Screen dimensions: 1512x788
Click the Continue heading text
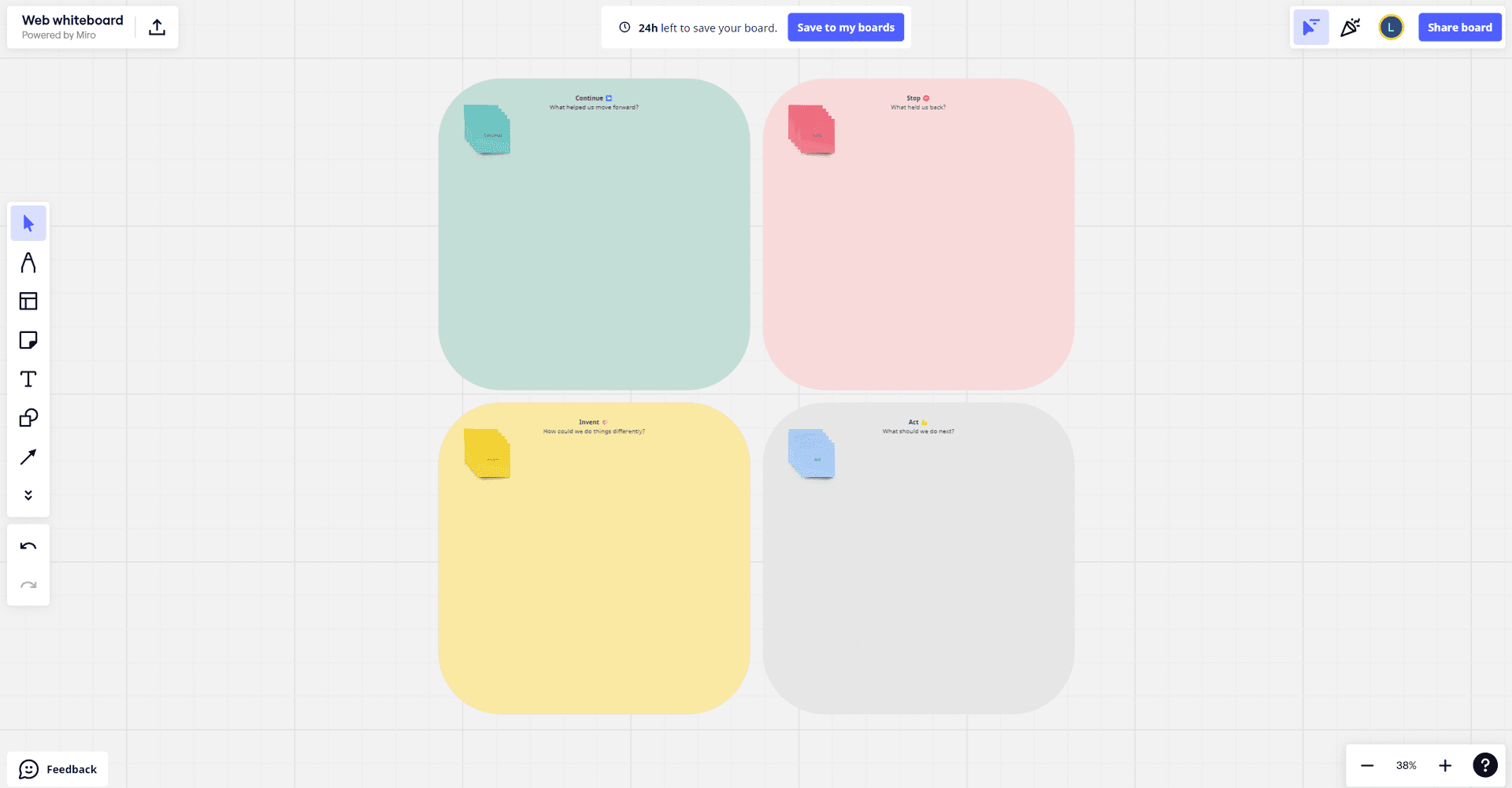pyautogui.click(x=589, y=98)
